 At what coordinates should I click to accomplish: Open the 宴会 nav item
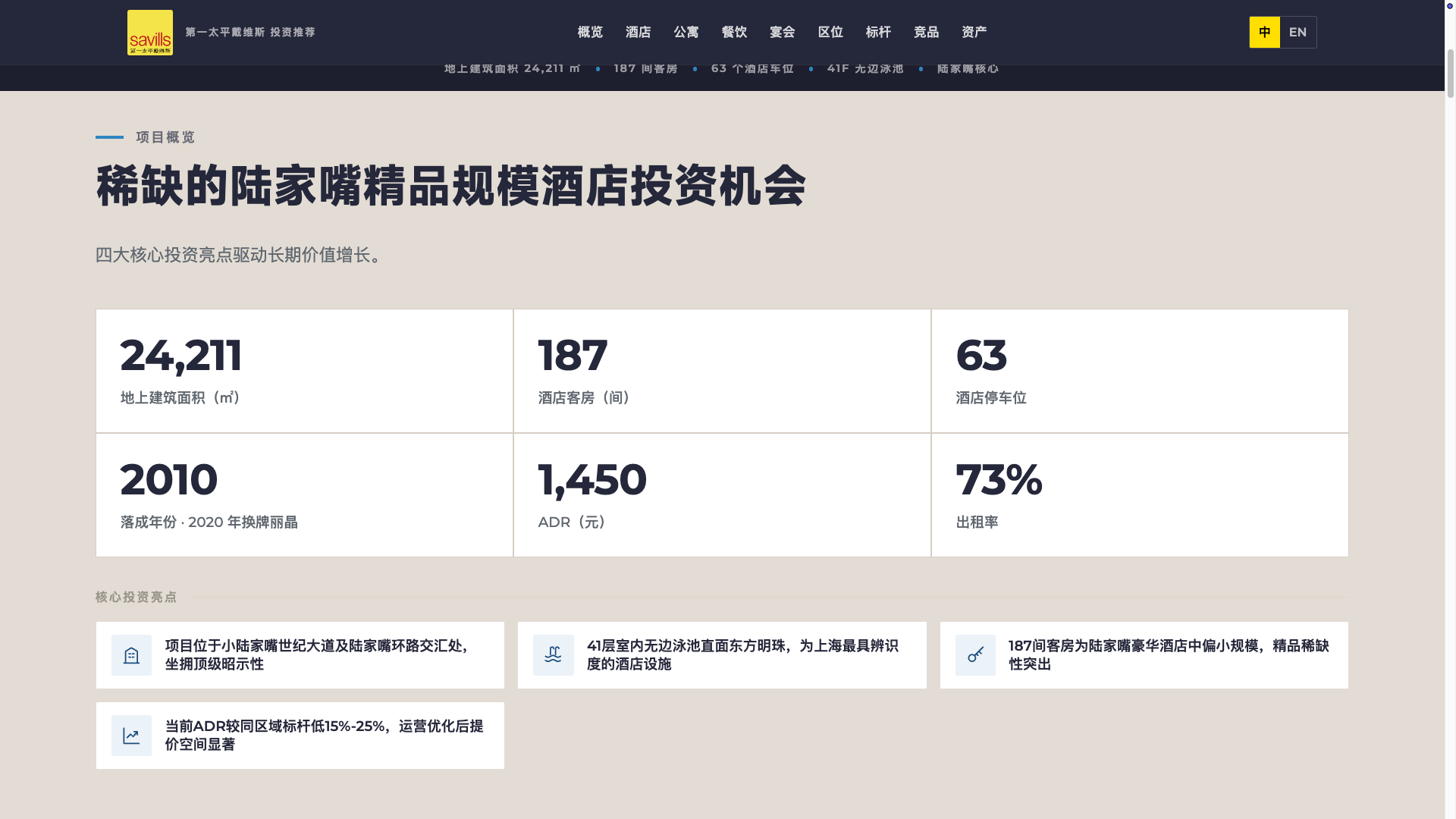783,33
